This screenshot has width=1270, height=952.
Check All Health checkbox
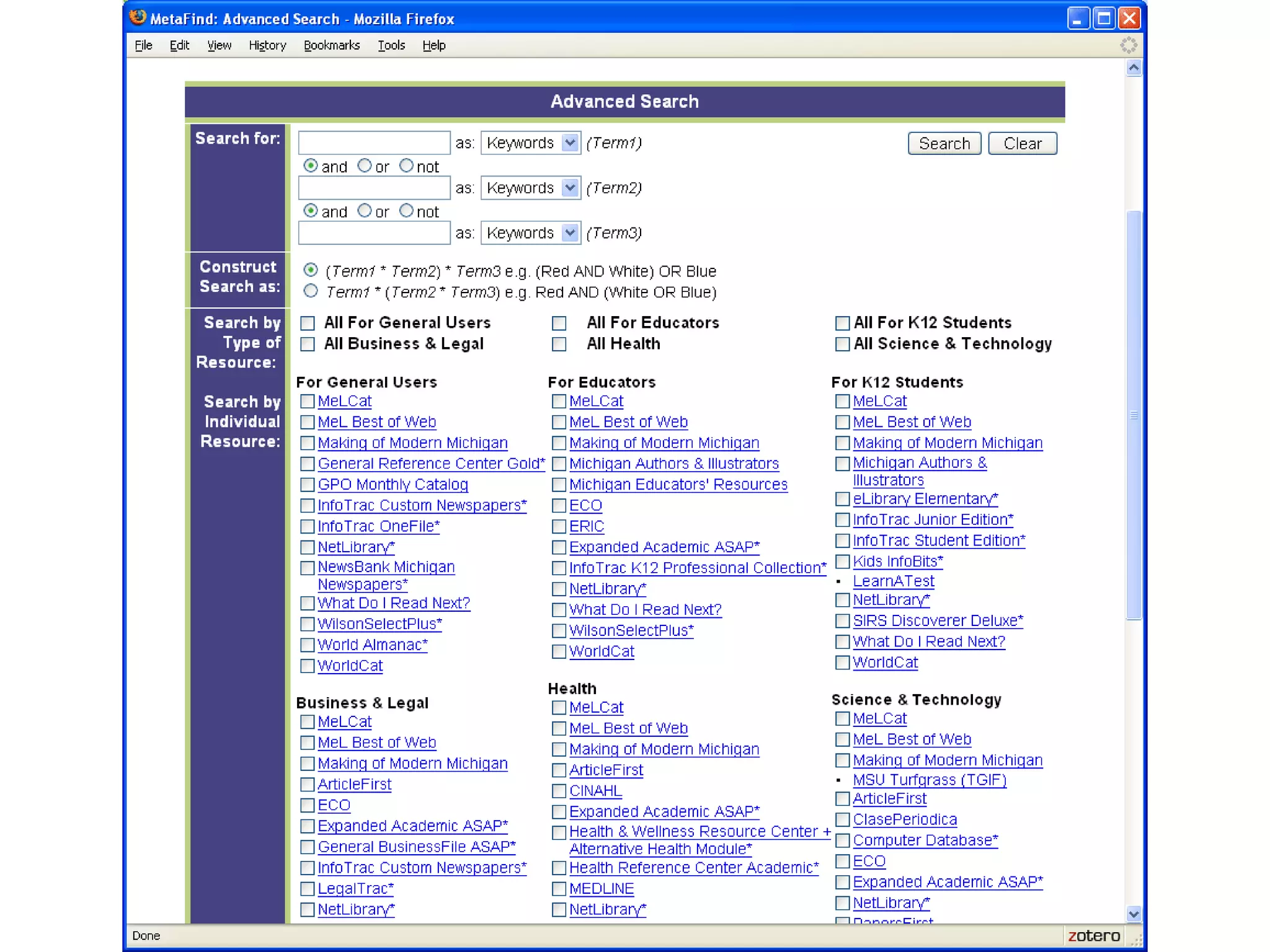559,344
